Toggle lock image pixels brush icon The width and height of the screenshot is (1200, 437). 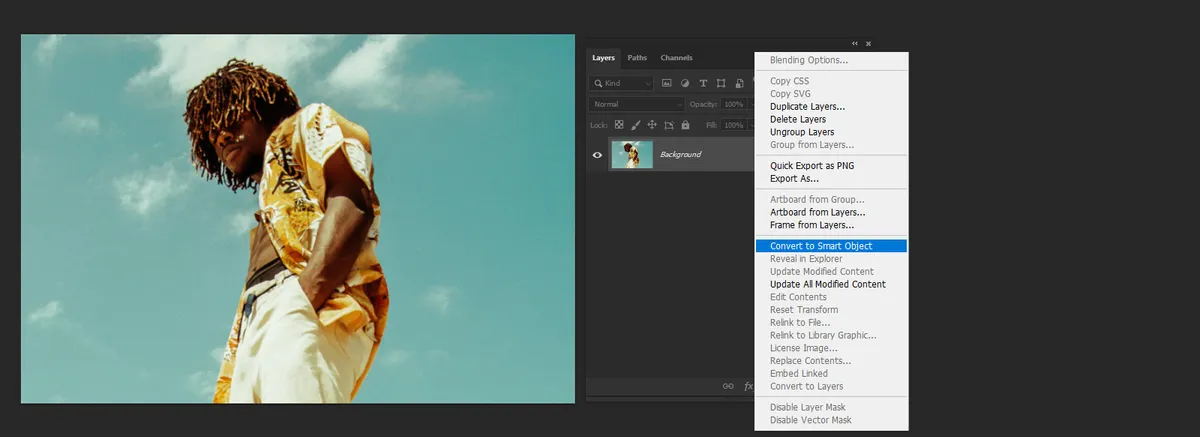pyautogui.click(x=635, y=125)
